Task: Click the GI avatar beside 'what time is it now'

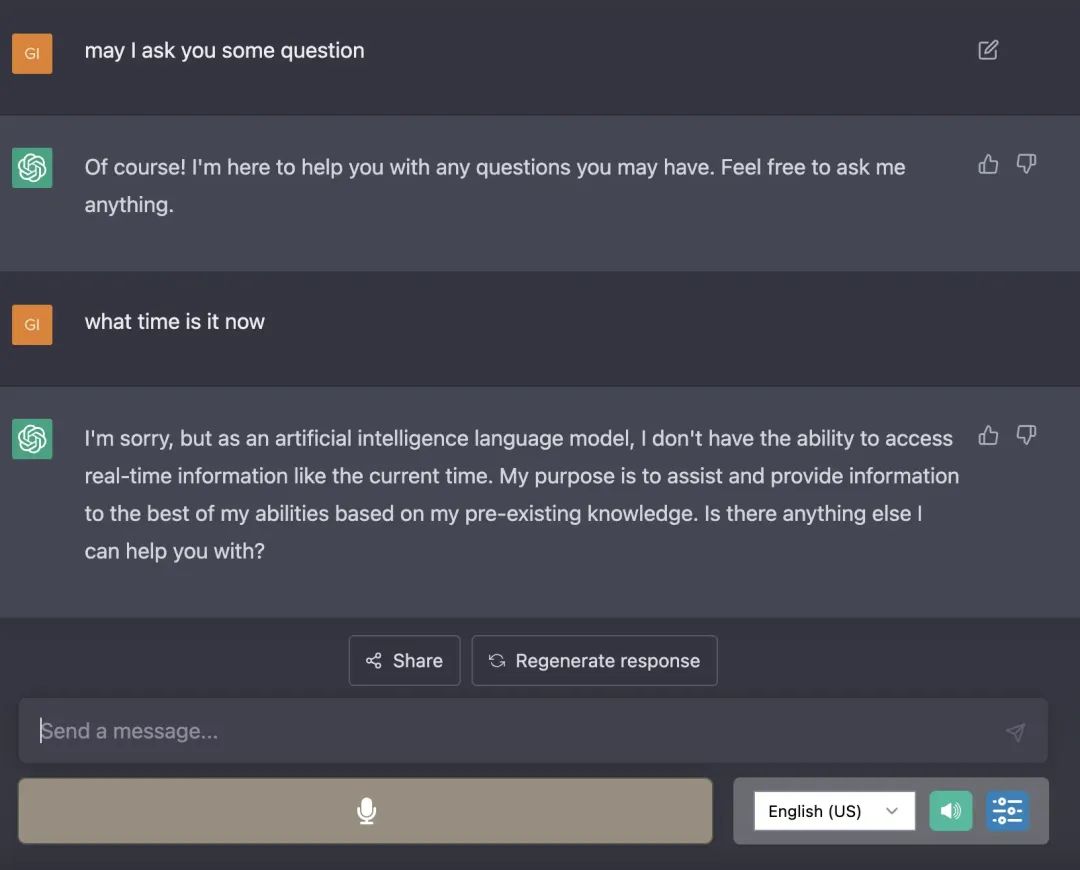Action: [x=32, y=325]
